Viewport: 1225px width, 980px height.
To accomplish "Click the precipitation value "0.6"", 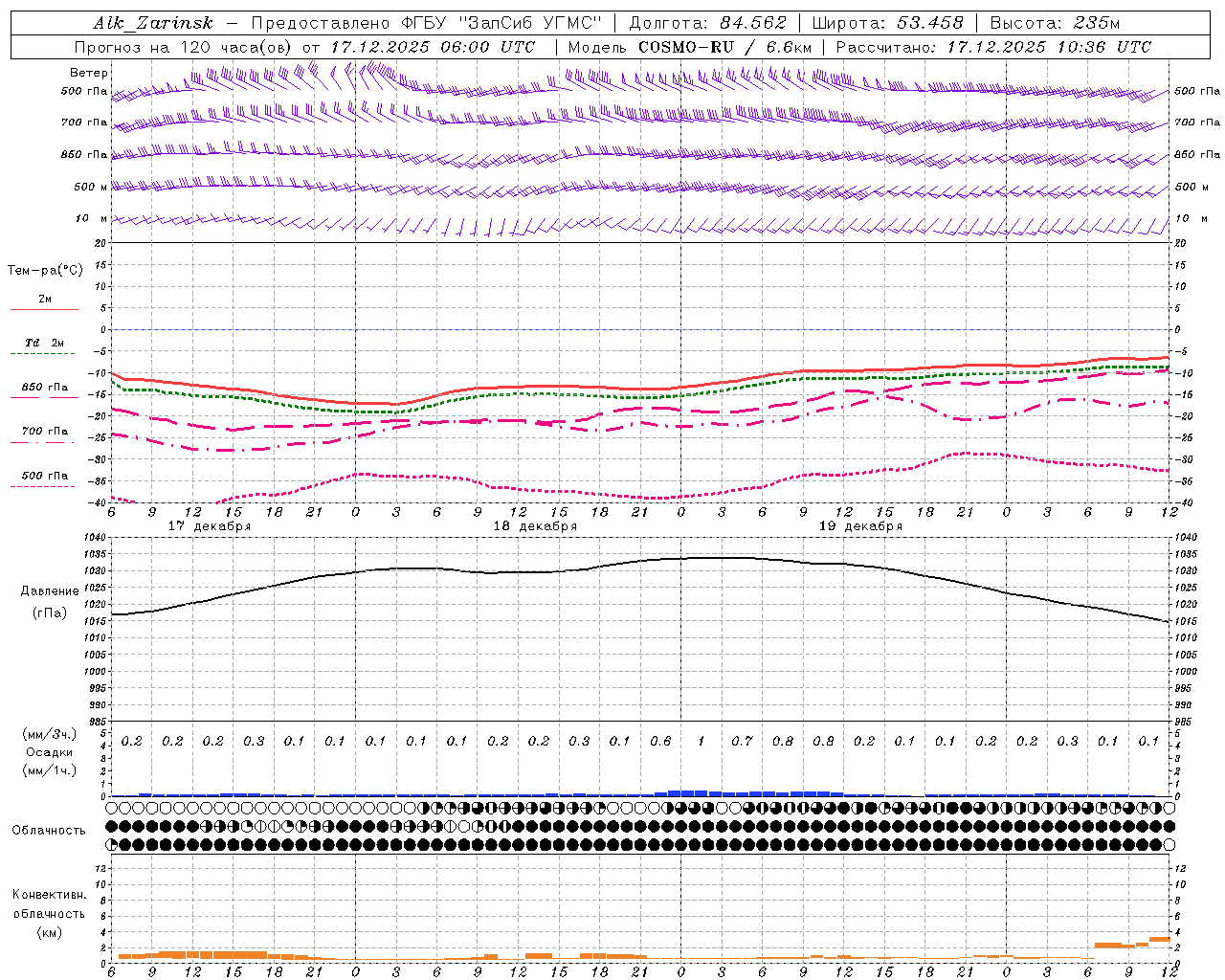I will coord(660,741).
